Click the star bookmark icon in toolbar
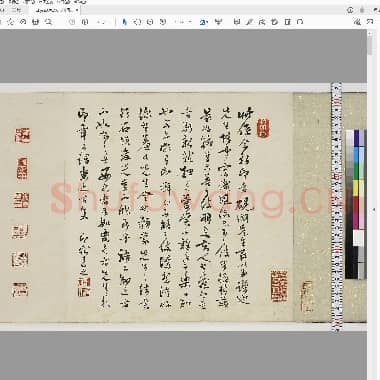The height and width of the screenshot is (380, 380). click(10, 22)
